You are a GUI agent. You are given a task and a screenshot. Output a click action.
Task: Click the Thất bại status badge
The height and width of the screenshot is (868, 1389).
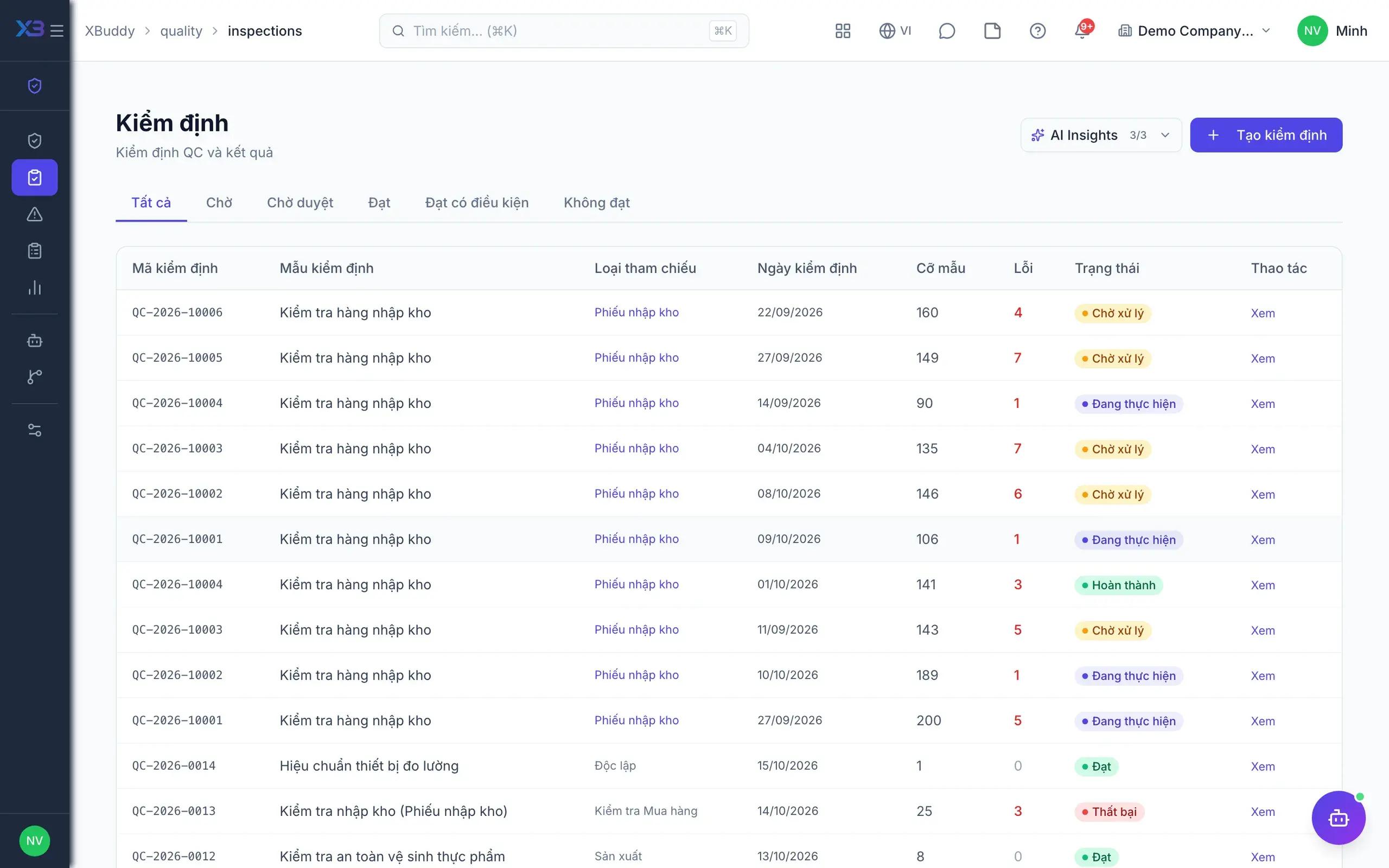point(1109,812)
